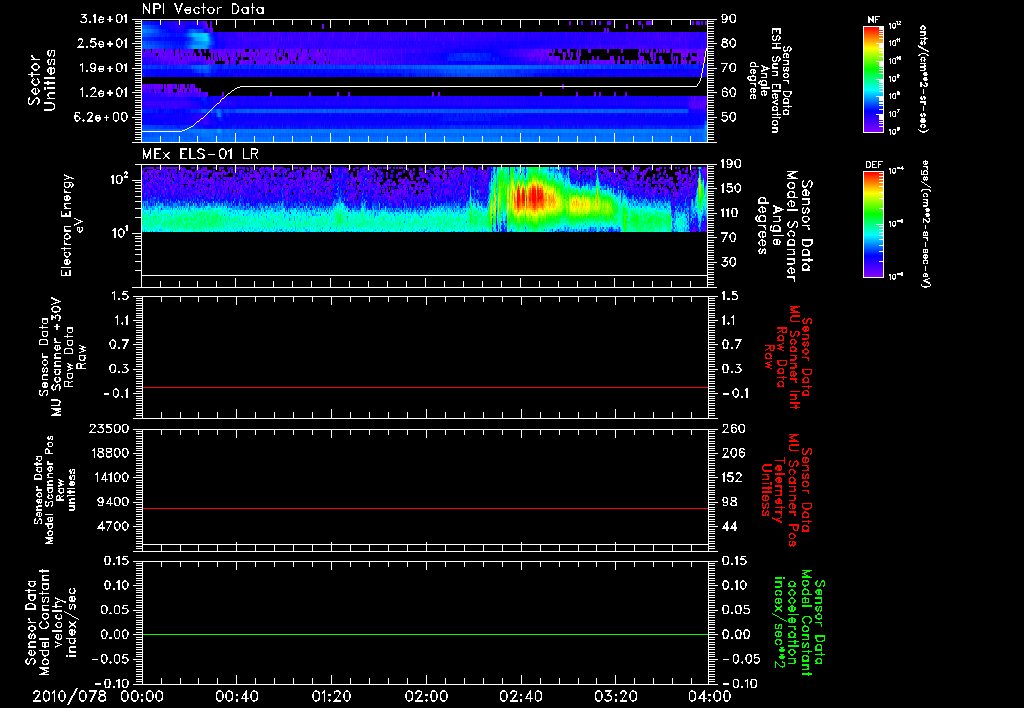
Task: Click the '206' telemetry axis value
Action: (x=733, y=453)
